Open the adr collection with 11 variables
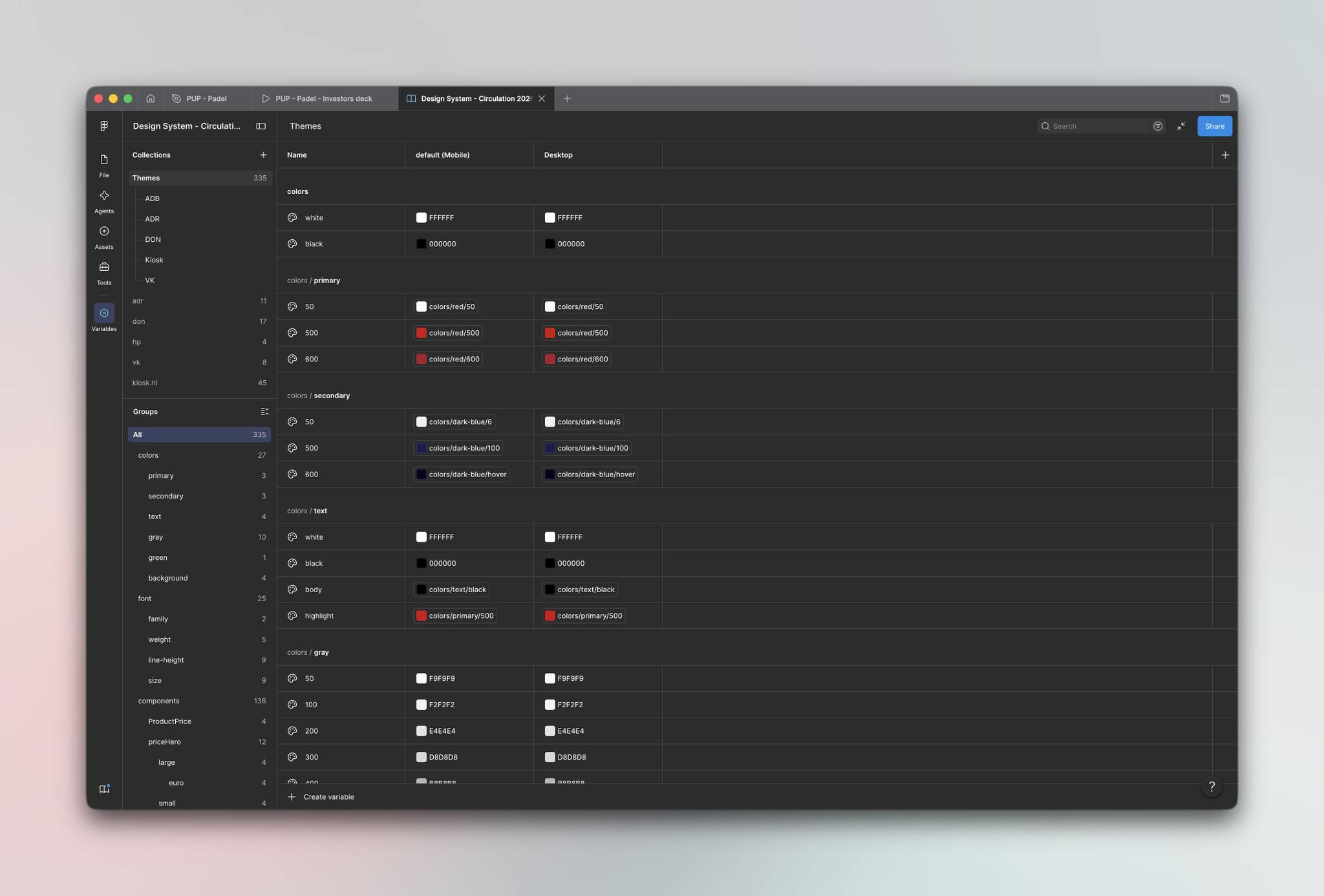The width and height of the screenshot is (1324, 896). pos(200,301)
